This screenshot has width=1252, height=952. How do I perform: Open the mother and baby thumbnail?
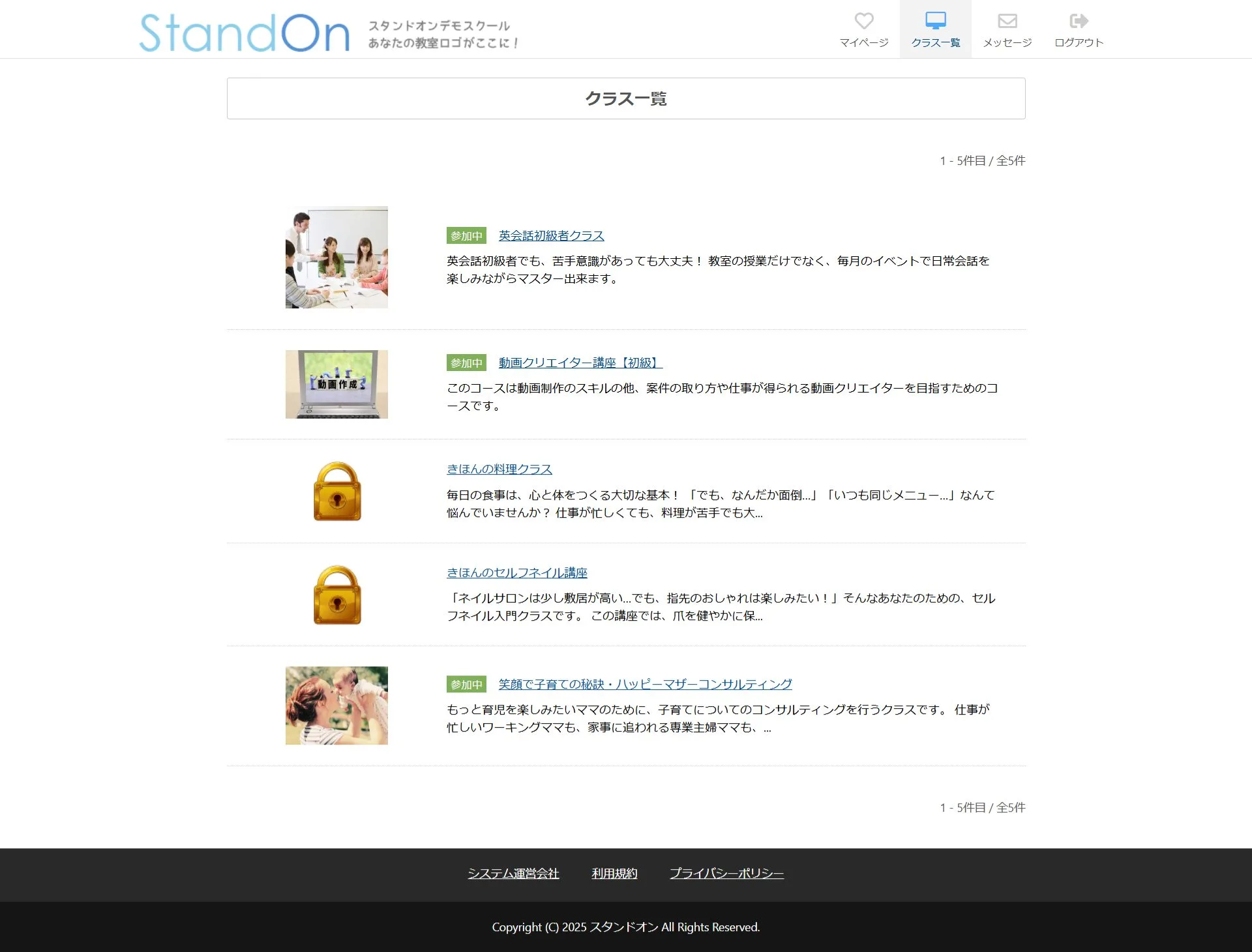(x=336, y=706)
